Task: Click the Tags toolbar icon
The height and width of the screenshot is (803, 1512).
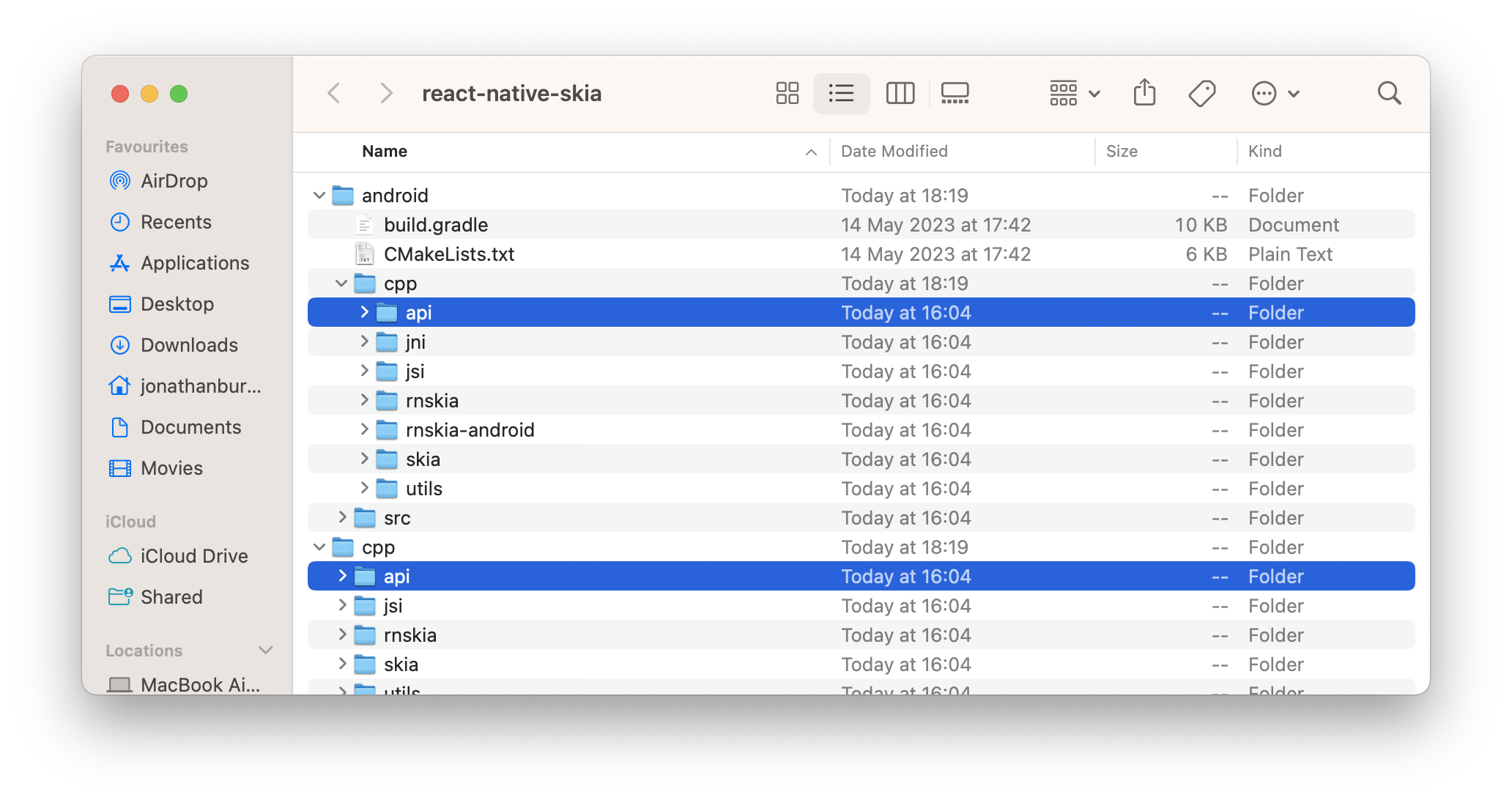Action: [1202, 93]
